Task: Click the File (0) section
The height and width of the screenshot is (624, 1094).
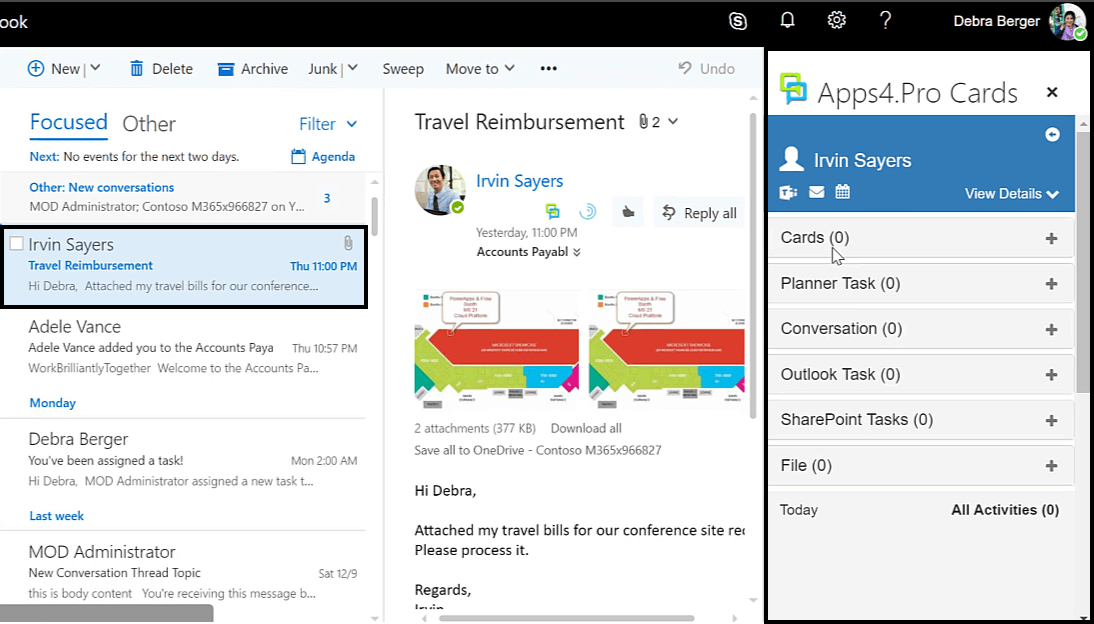Action: [921, 465]
